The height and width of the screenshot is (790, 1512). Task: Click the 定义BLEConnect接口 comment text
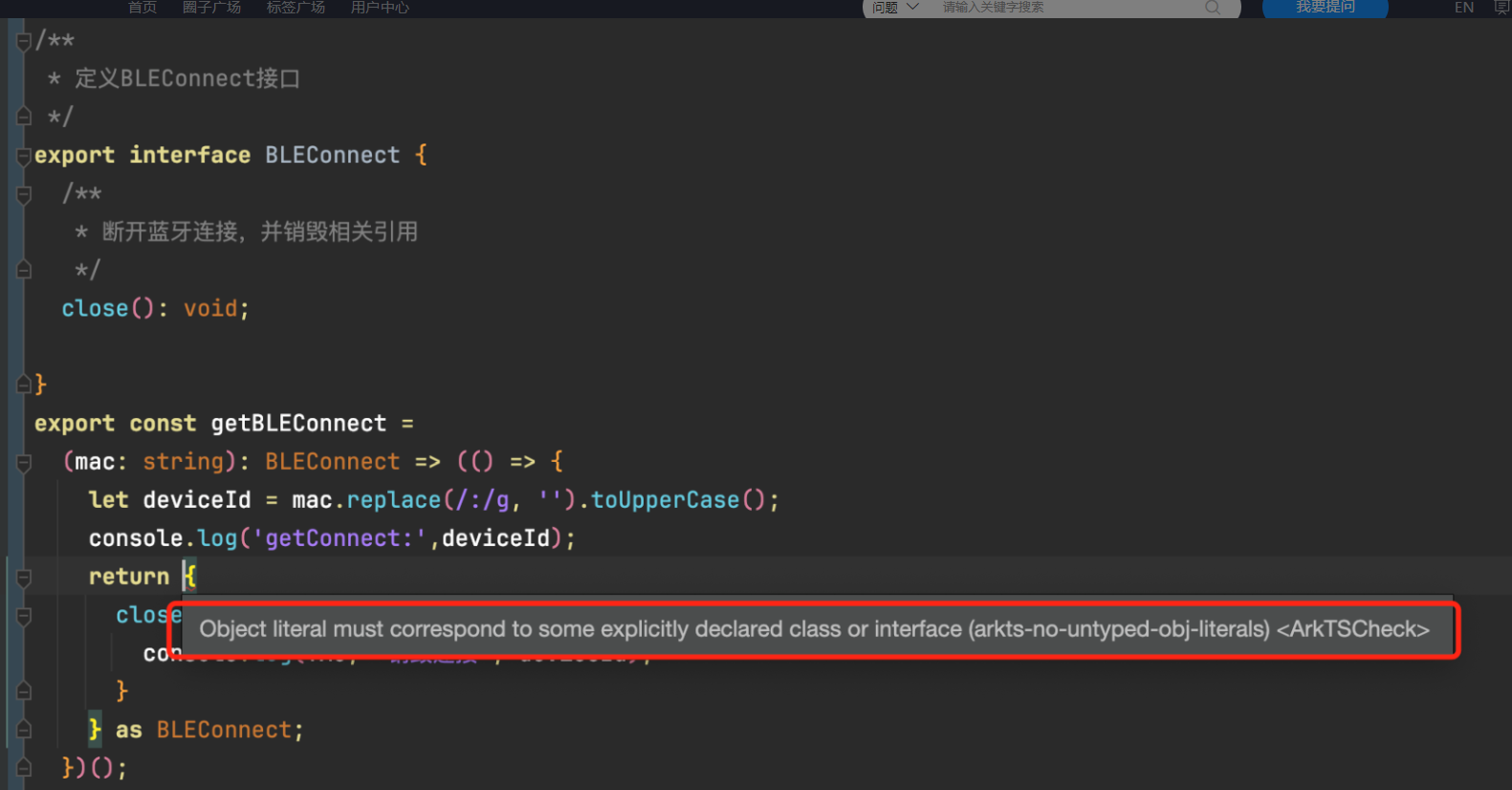187,78
